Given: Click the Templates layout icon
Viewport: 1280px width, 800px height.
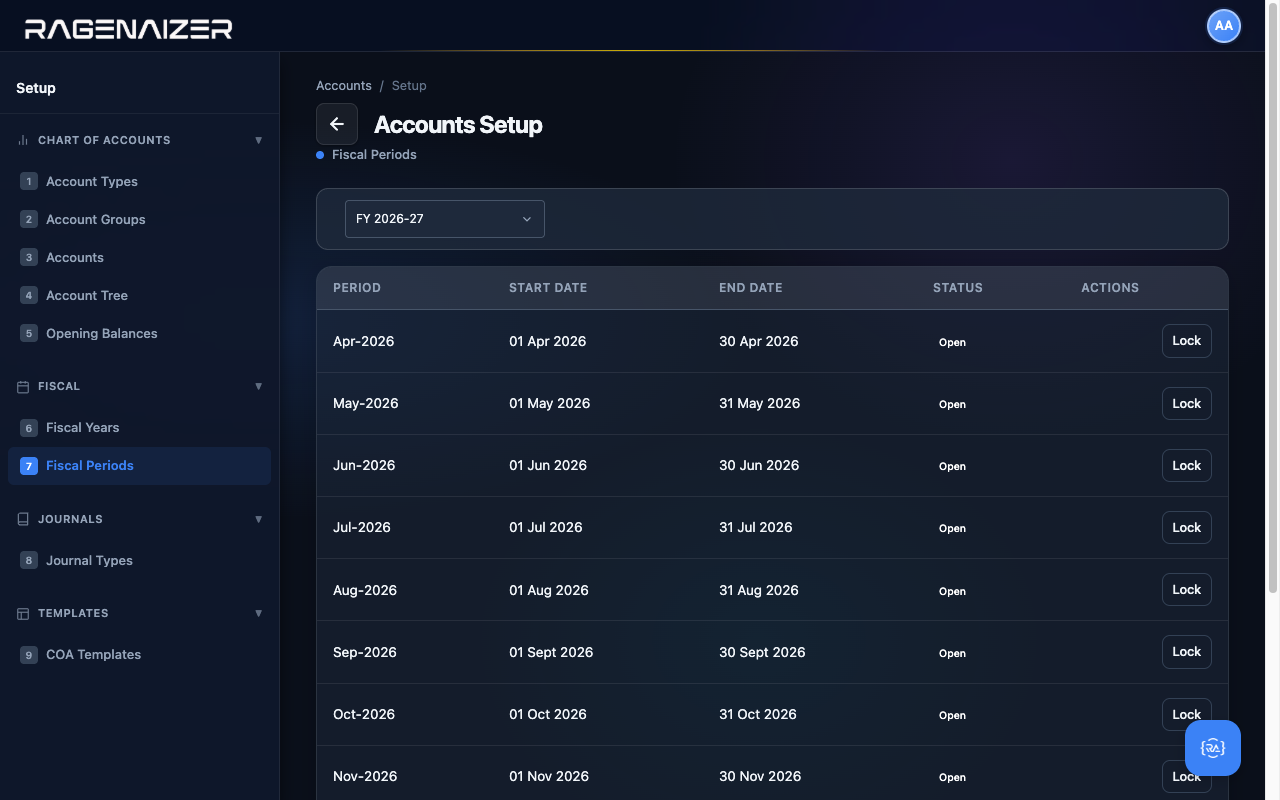Looking at the screenshot, I should pos(23,613).
